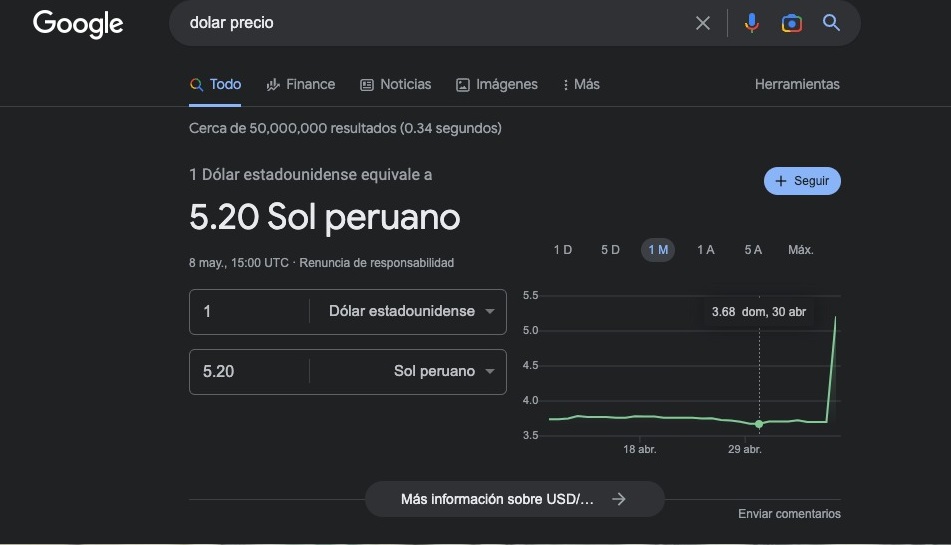Open Herramientas search tools
The width and height of the screenshot is (951, 545).
(797, 84)
